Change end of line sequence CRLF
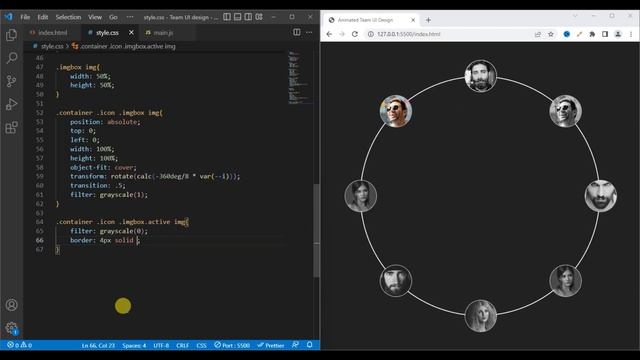Image resolution: width=640 pixels, height=360 pixels. pyautogui.click(x=182, y=345)
